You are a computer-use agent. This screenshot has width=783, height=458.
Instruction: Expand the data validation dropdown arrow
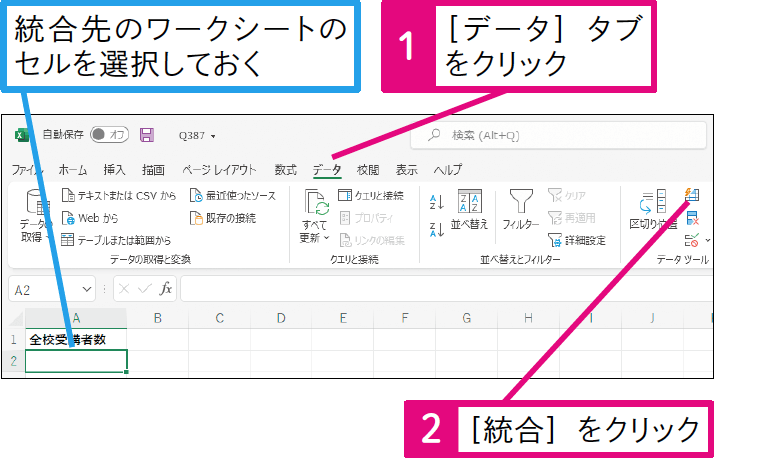coord(708,241)
